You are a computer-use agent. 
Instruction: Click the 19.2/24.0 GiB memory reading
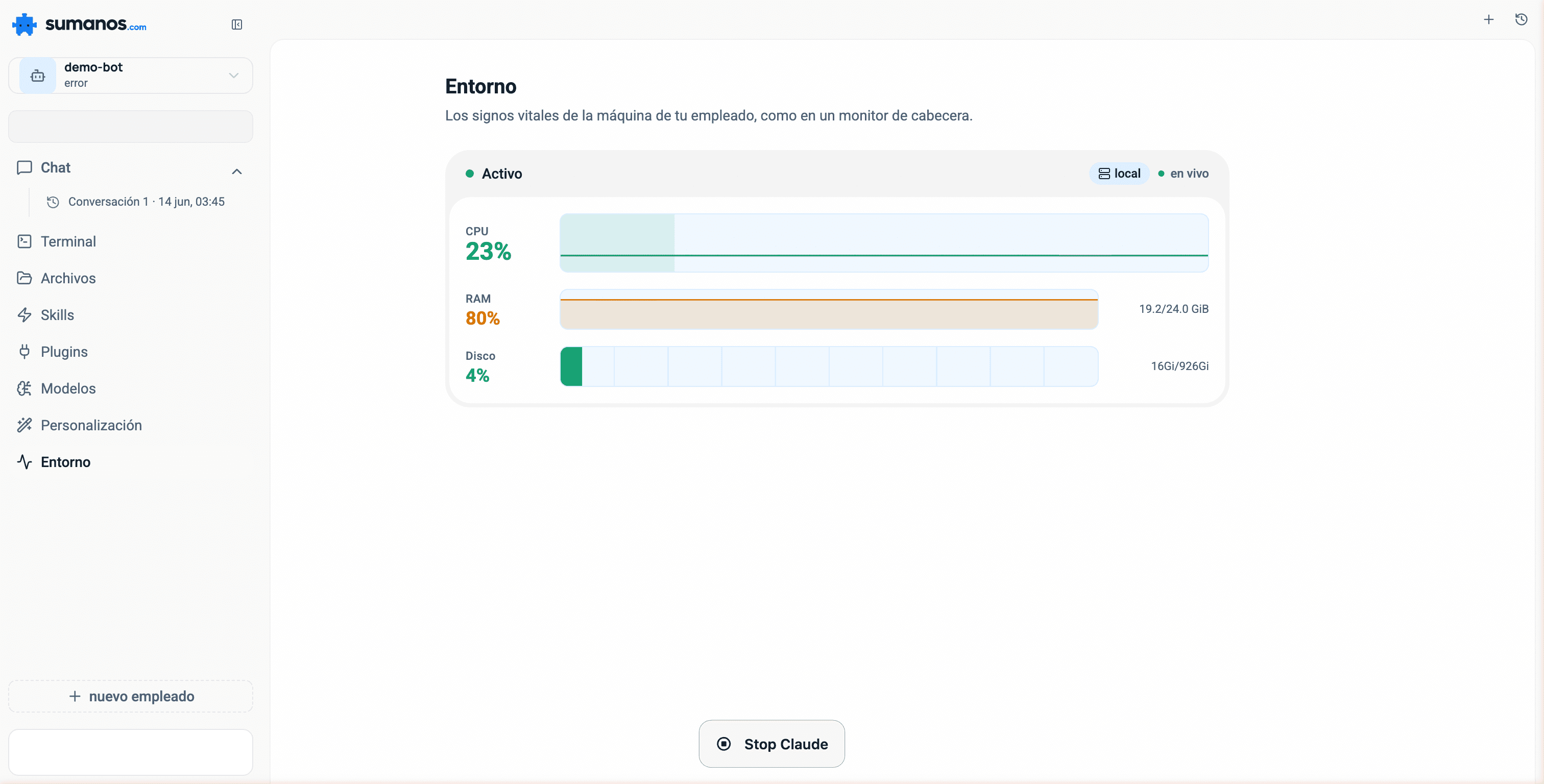[1174, 309]
